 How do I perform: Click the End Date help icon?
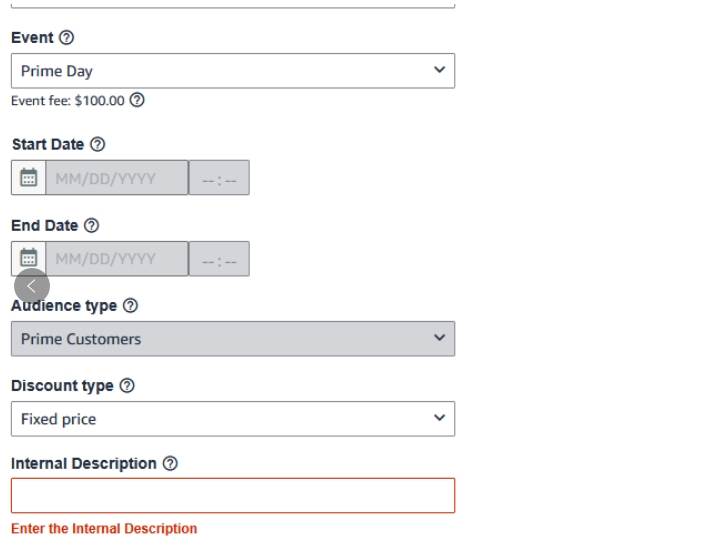[92, 226]
